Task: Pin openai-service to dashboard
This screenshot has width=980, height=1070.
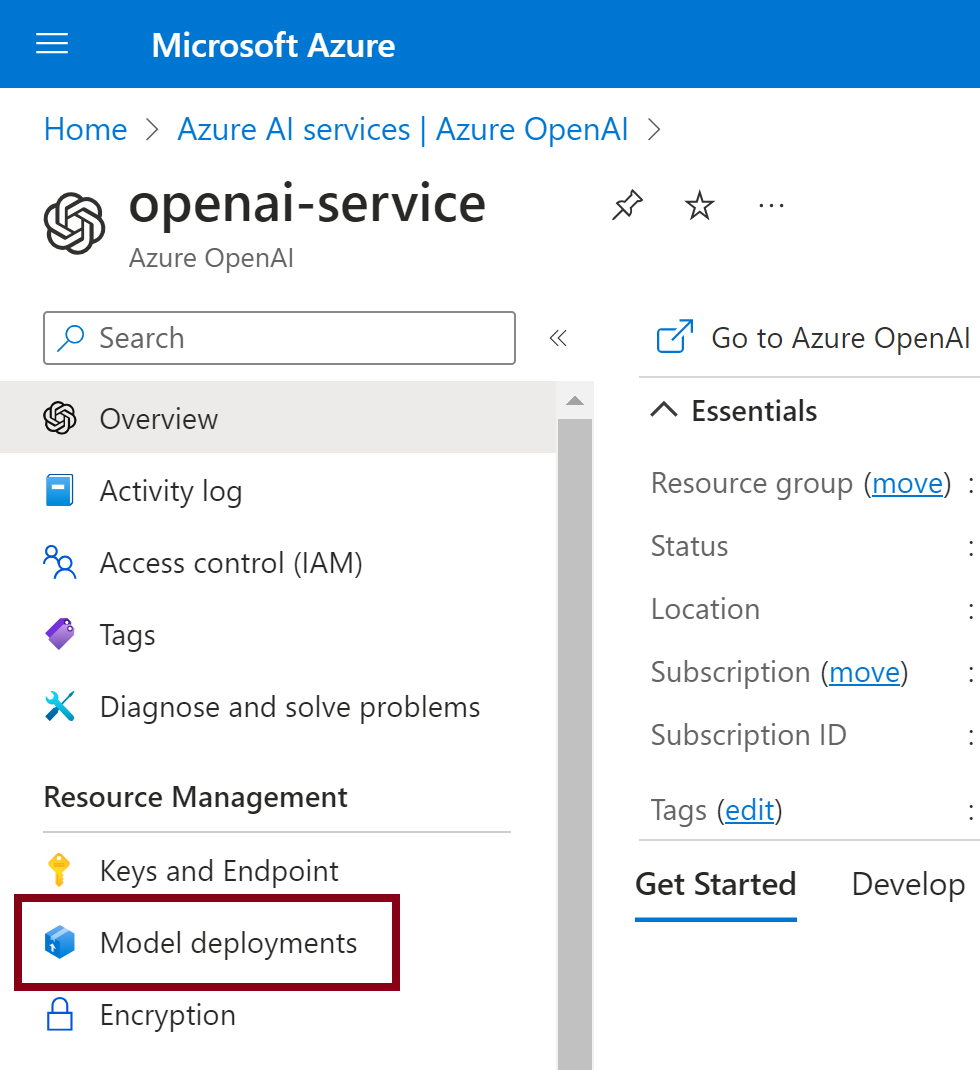Action: (626, 206)
